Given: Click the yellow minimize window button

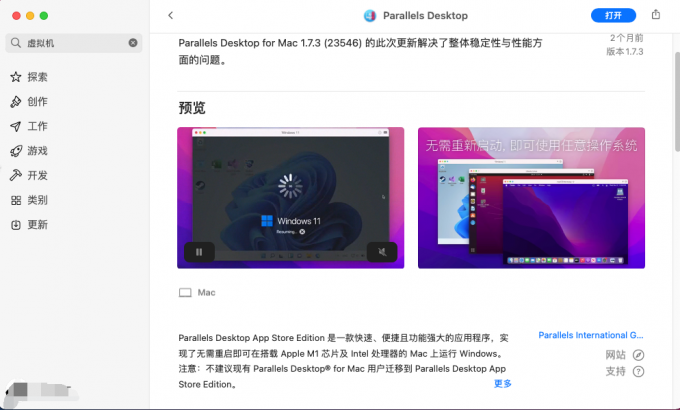Looking at the screenshot, I should coord(30,16).
